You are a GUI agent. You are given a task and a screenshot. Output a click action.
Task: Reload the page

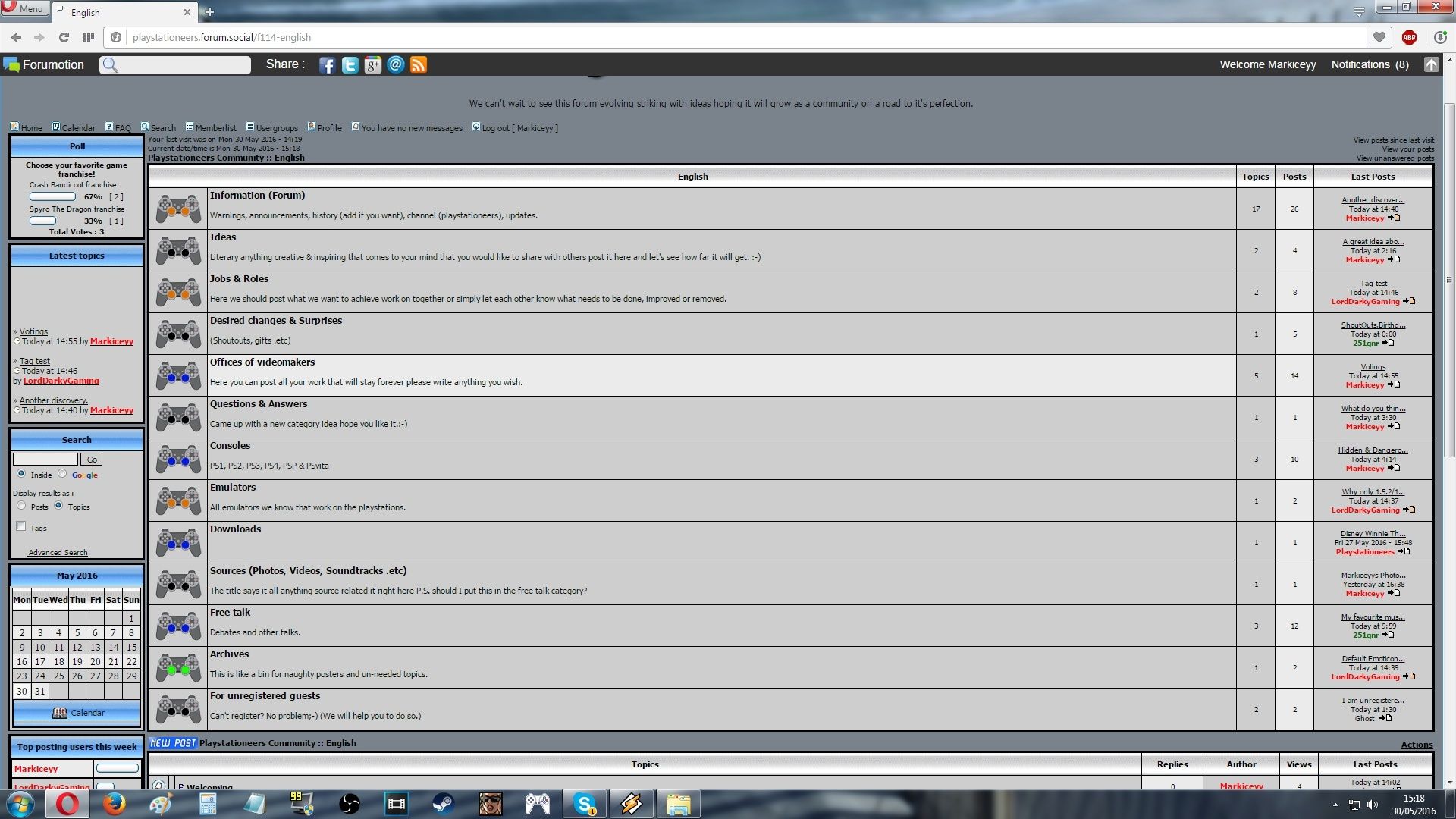(x=64, y=37)
